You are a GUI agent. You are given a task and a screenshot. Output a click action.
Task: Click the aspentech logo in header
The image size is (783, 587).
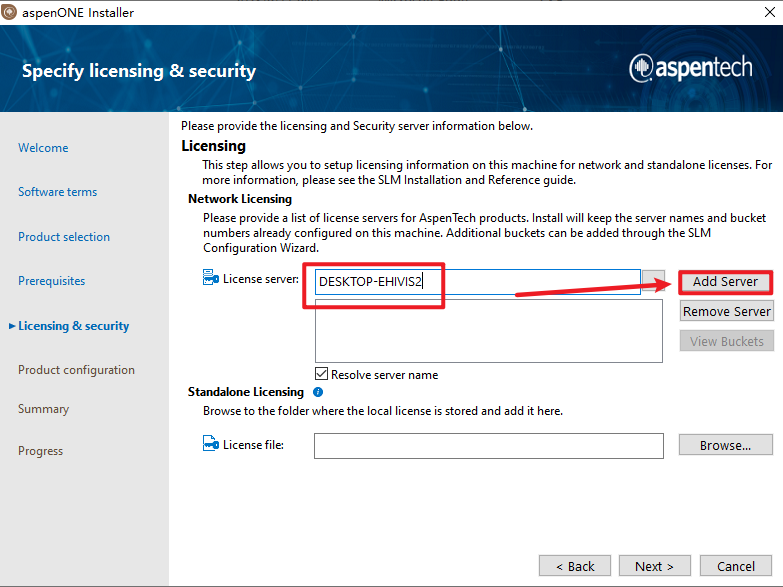coord(691,68)
